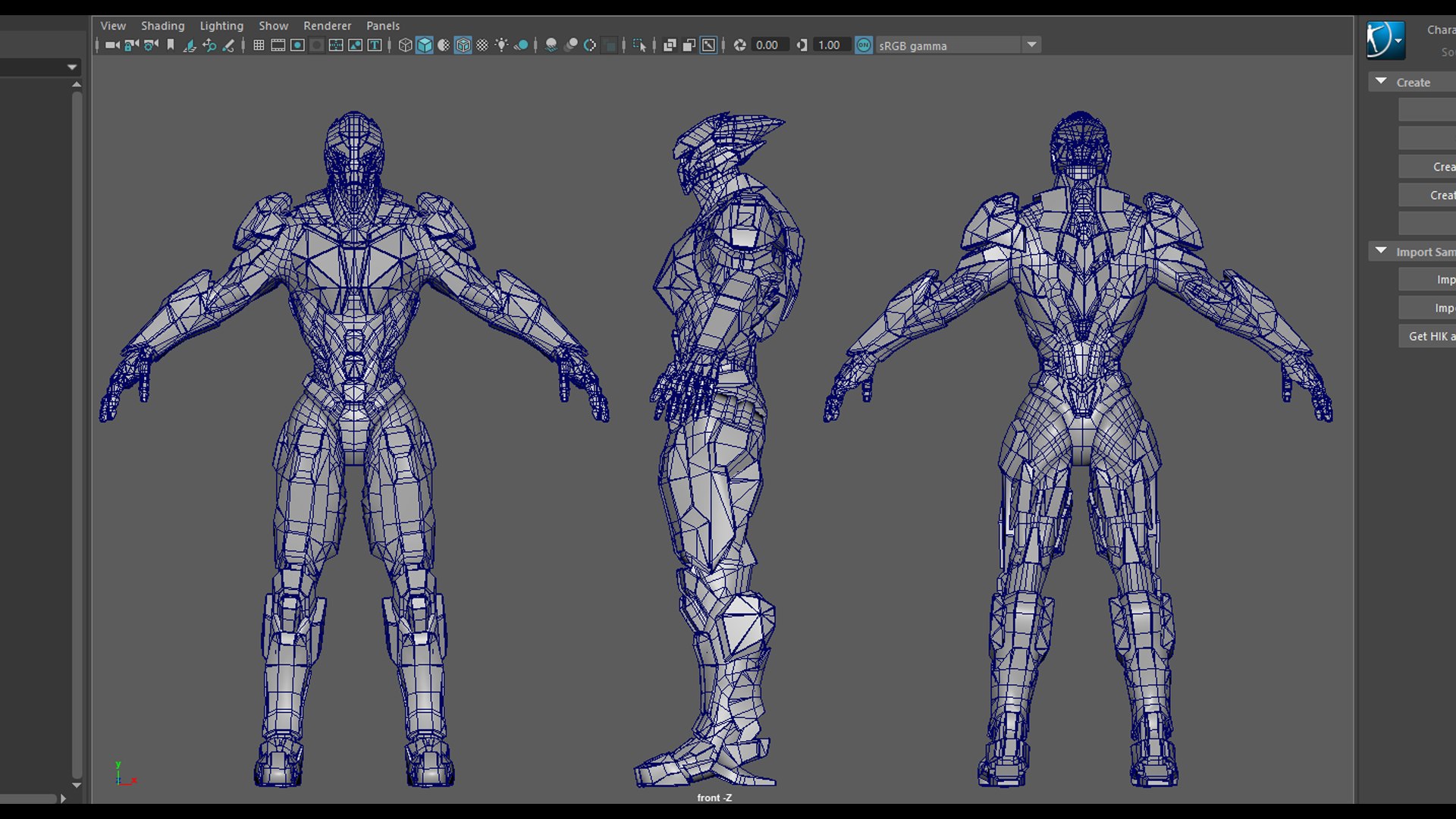This screenshot has height=819, width=1456.
Task: Open the Lighting menu
Action: tap(221, 26)
